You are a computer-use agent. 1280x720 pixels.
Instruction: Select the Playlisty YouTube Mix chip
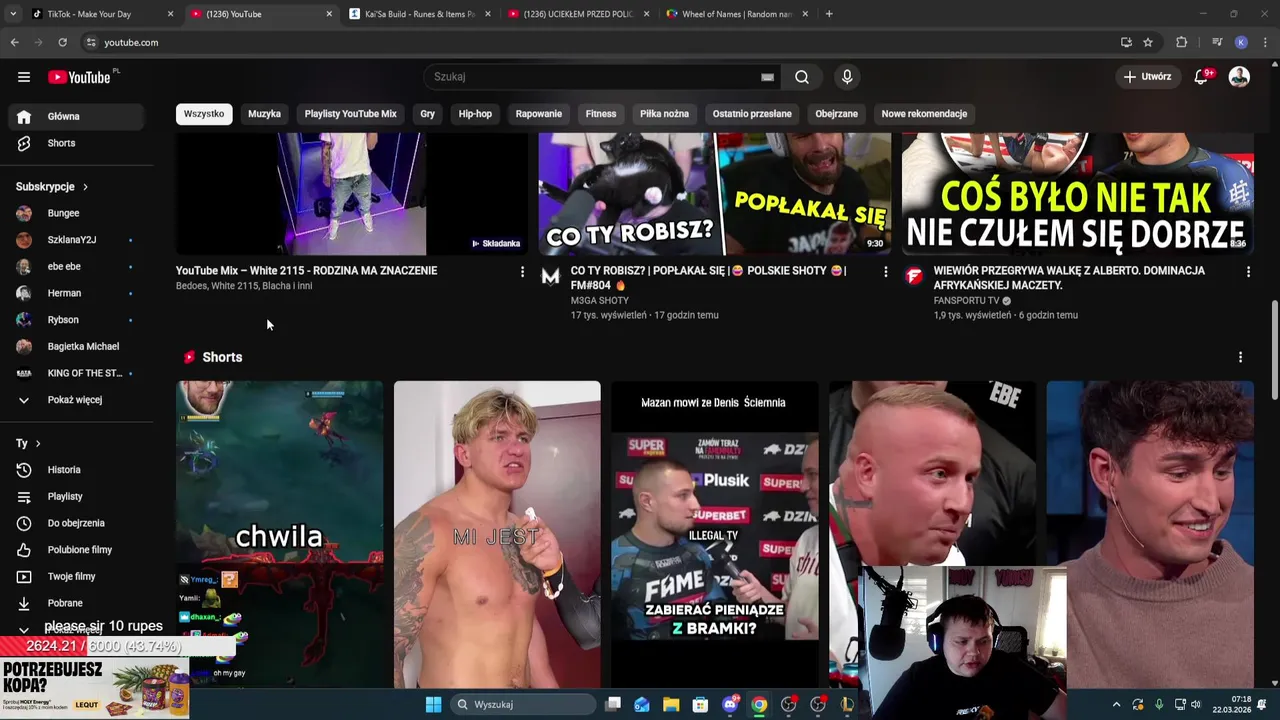tap(350, 114)
